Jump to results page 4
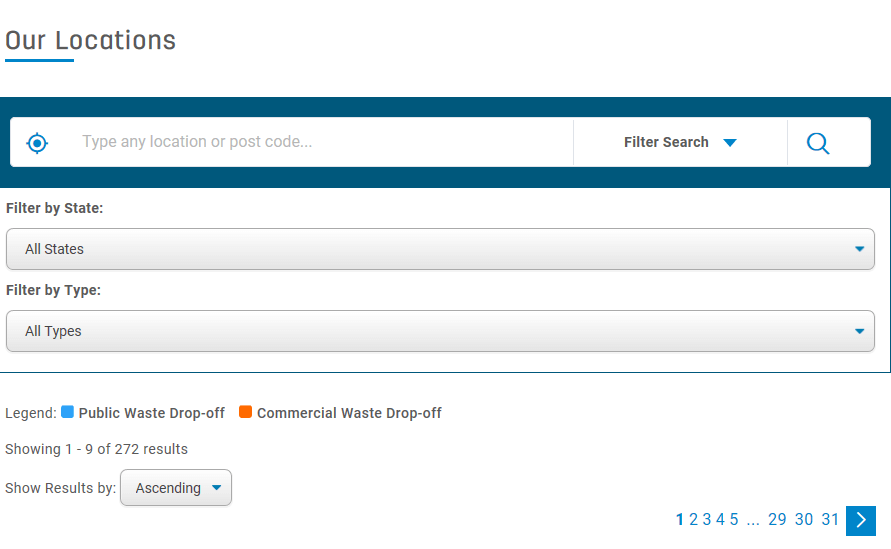The image size is (891, 549). coord(720,519)
